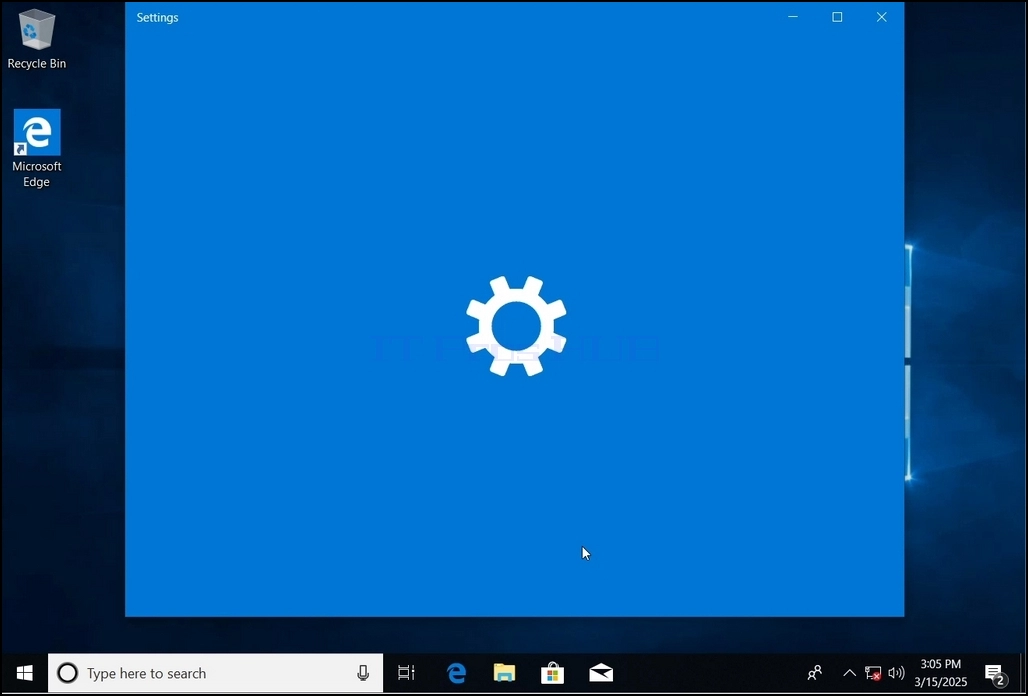The image size is (1028, 696).
Task: Open the Action Center notifications icon
Action: click(995, 673)
